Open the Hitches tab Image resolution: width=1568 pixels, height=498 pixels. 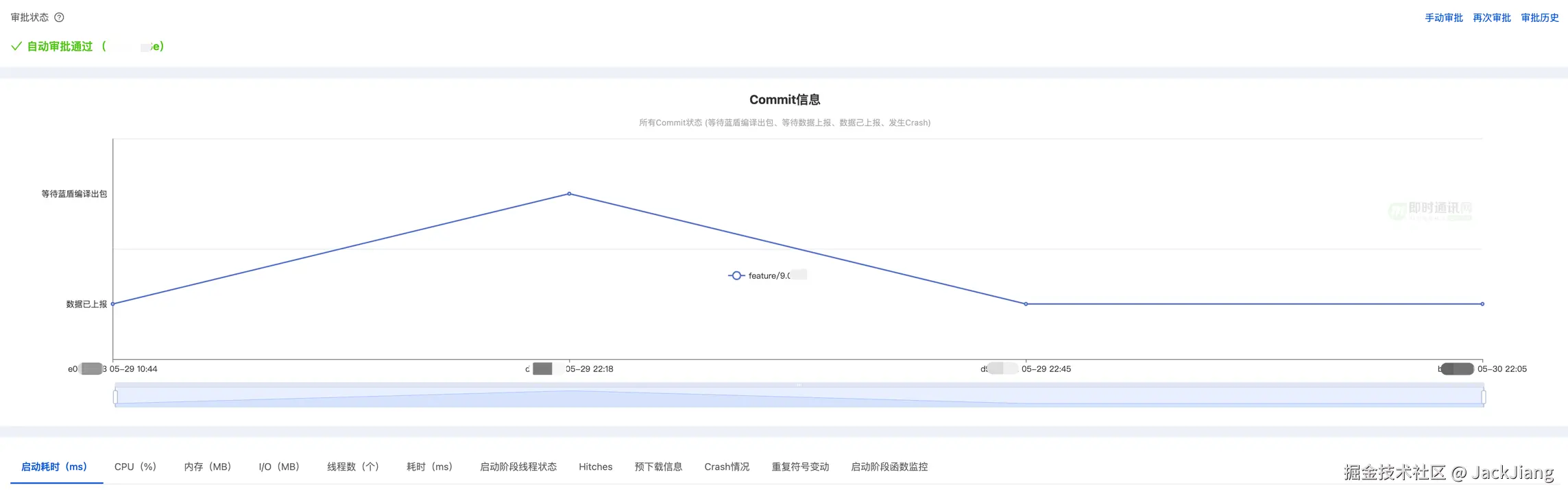click(595, 466)
